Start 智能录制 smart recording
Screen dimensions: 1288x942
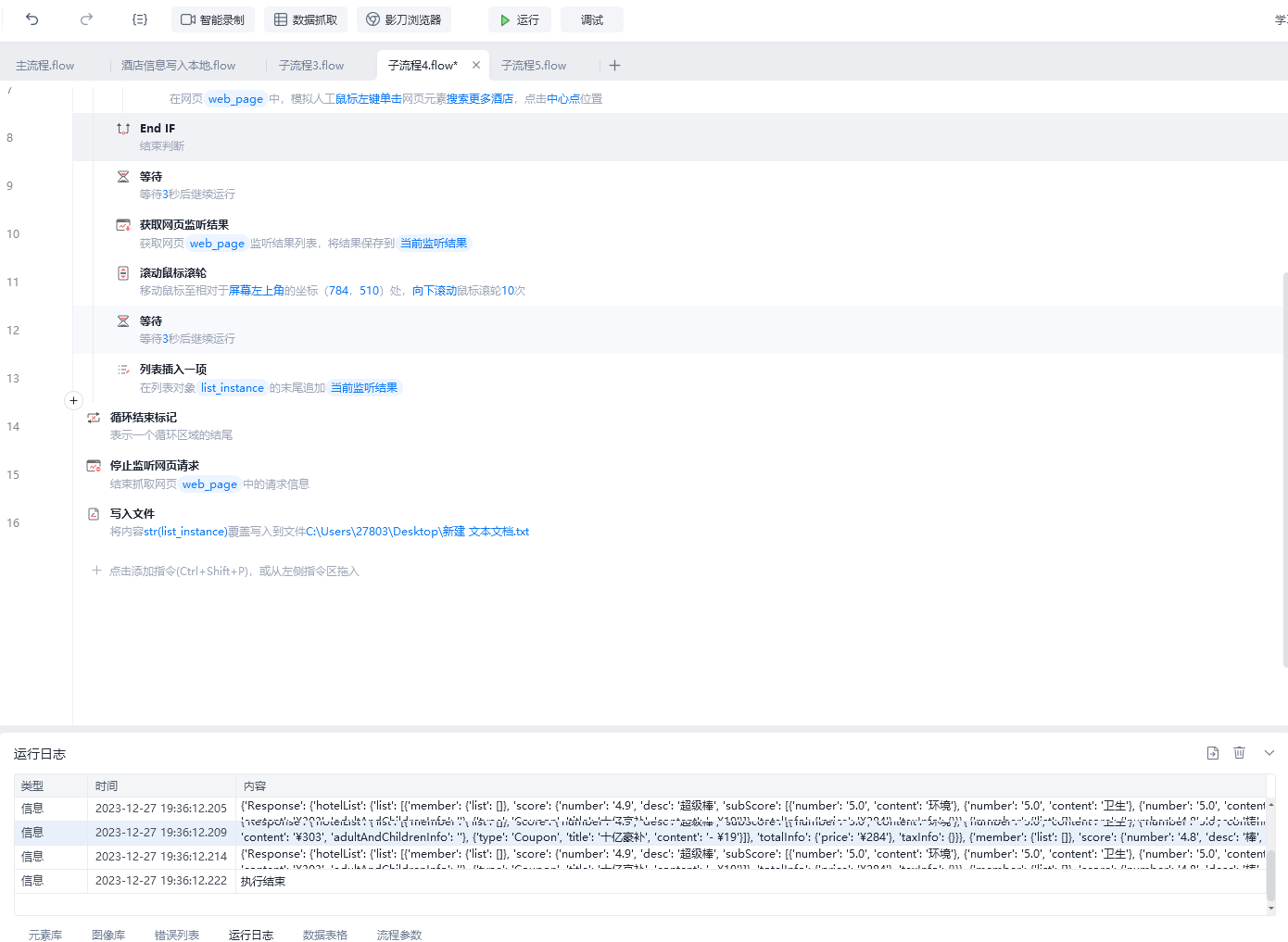point(213,19)
